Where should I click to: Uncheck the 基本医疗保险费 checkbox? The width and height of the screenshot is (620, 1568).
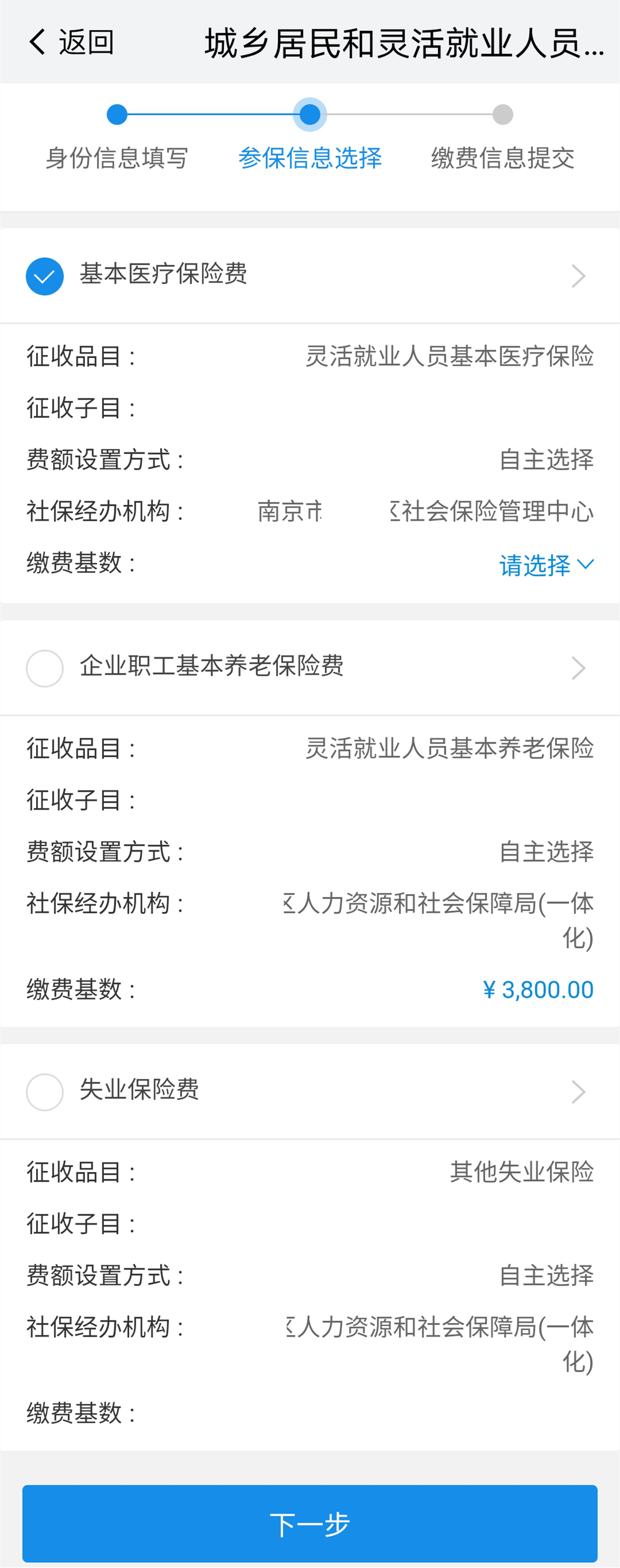pos(44,276)
